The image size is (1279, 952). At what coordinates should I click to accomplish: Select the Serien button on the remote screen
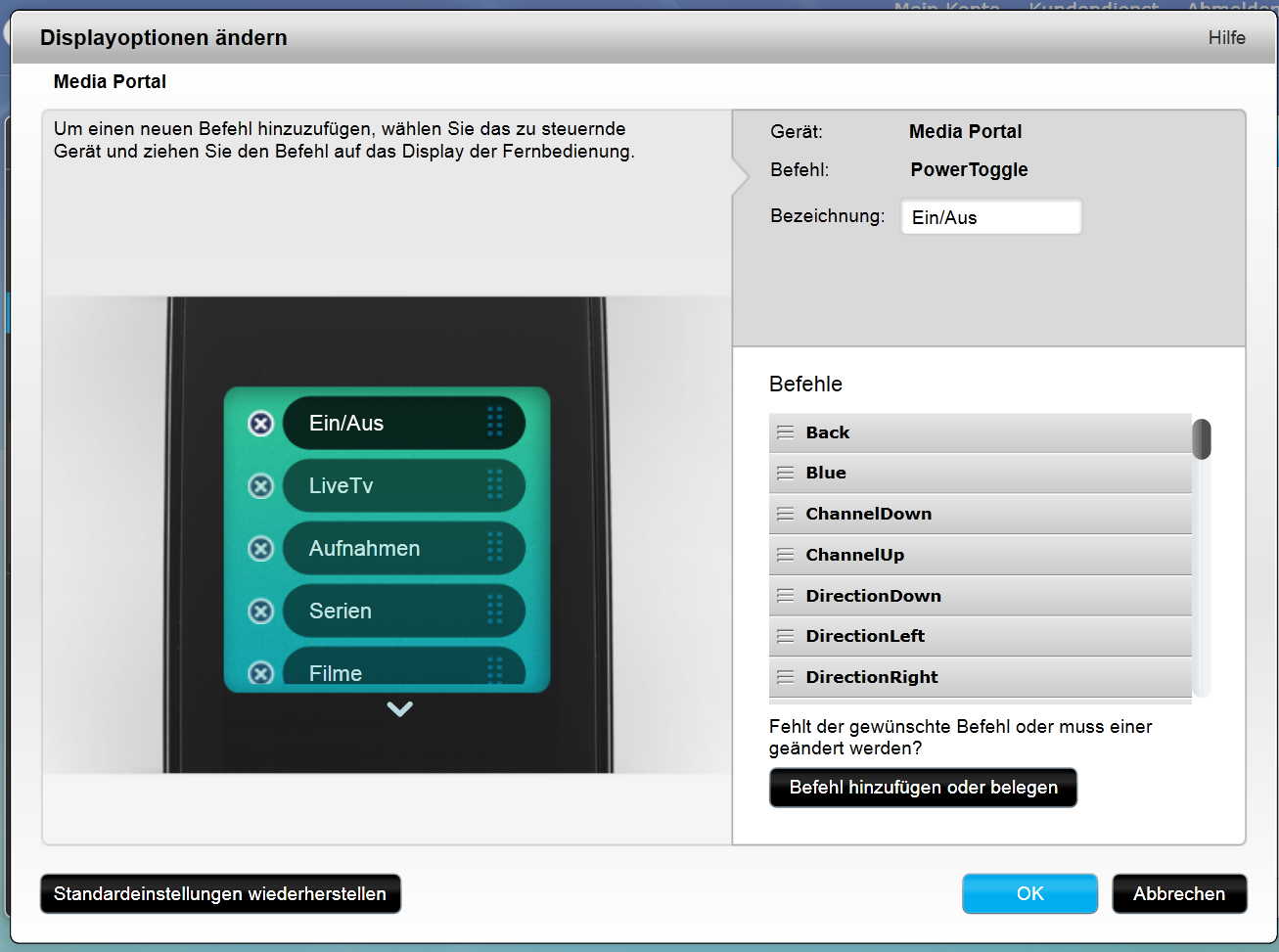391,612
